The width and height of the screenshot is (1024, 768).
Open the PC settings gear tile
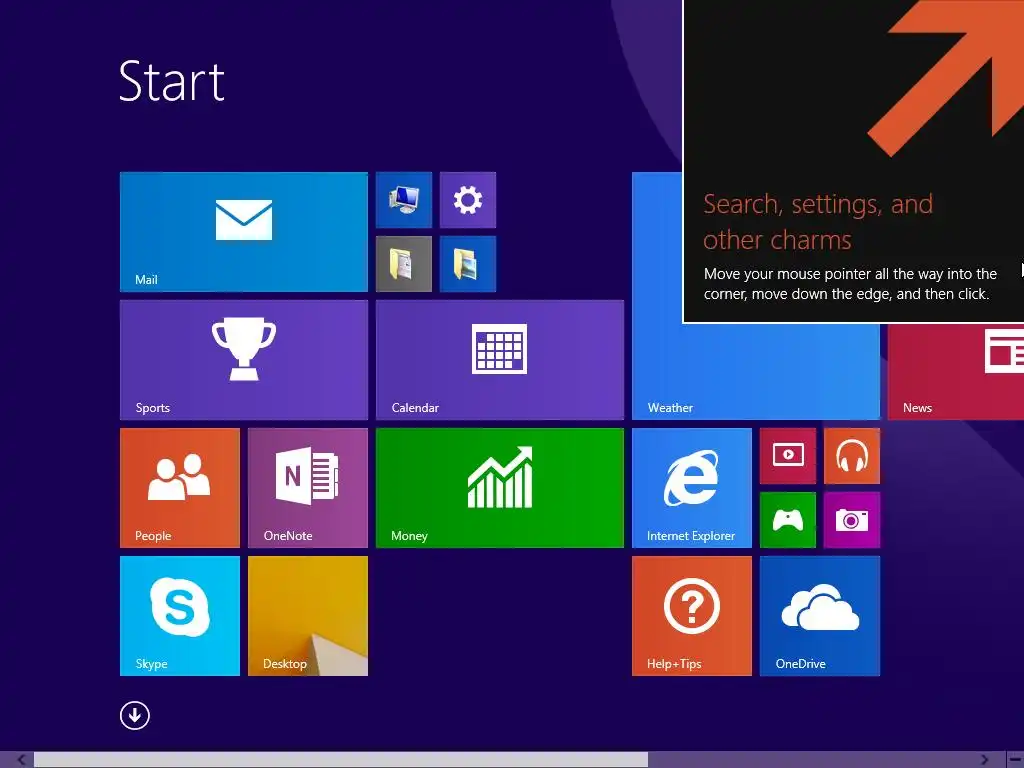(468, 200)
